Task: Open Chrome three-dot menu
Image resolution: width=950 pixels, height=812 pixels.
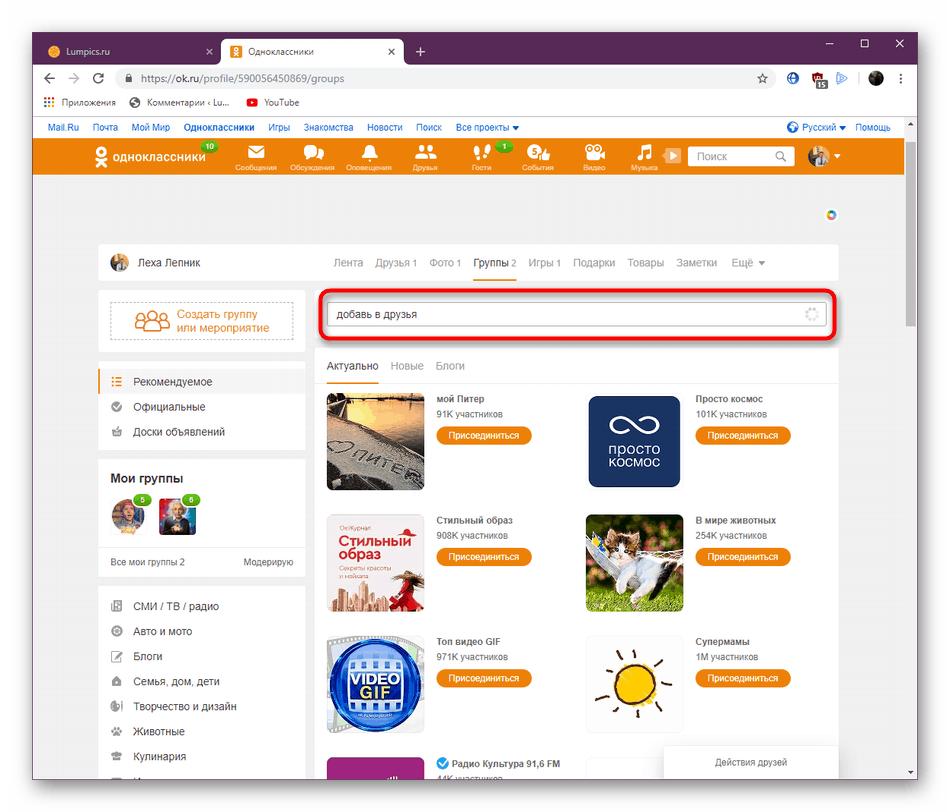Action: click(x=901, y=78)
